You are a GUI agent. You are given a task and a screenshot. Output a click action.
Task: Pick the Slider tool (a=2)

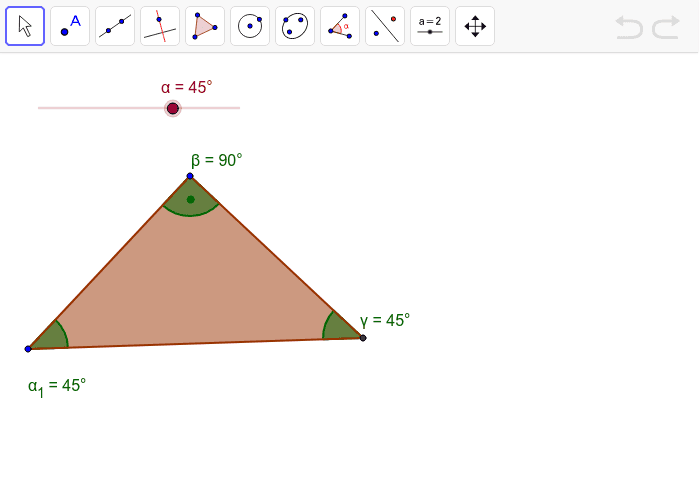click(x=430, y=26)
